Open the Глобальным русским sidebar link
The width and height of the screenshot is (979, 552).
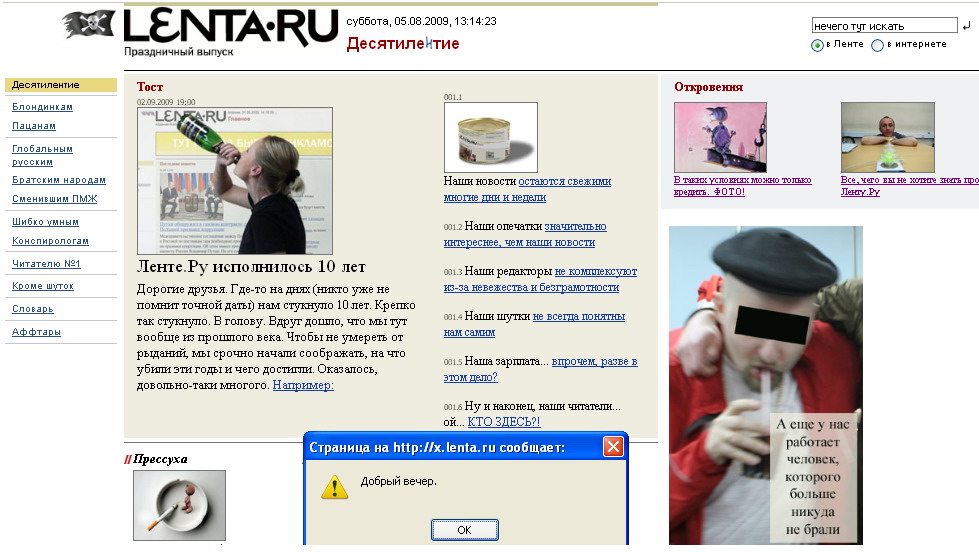click(x=42, y=155)
